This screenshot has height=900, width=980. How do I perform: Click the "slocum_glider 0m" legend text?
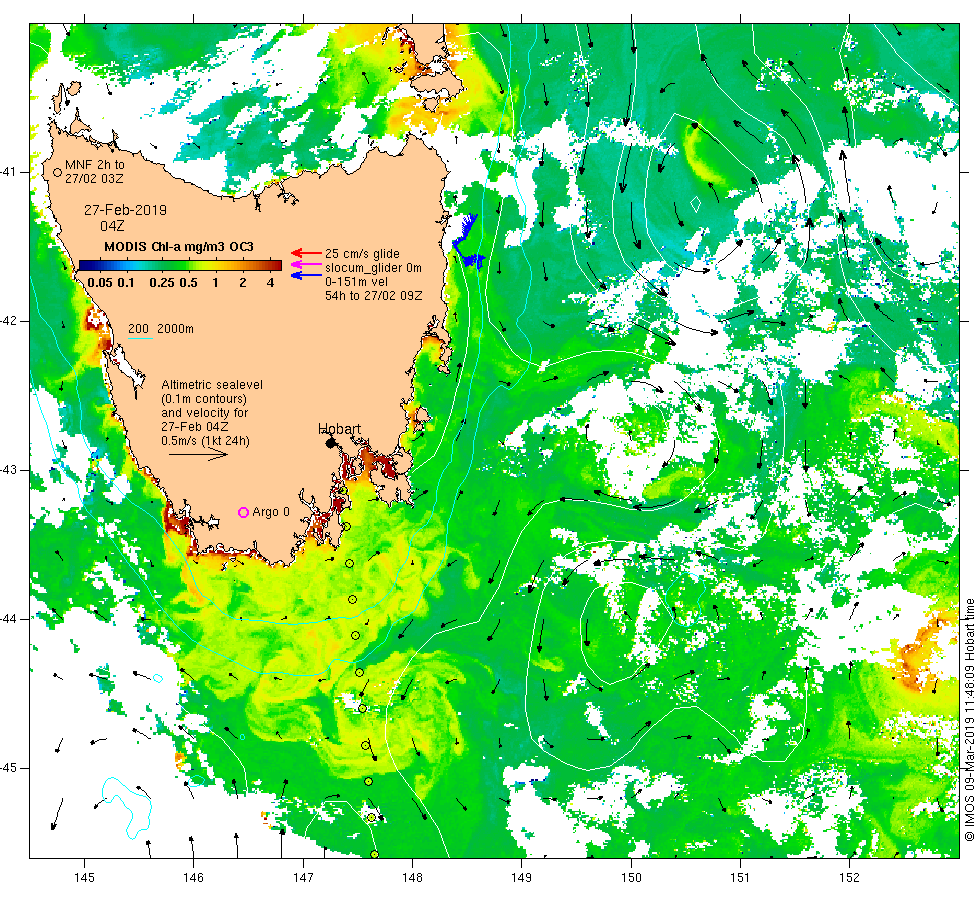[373, 268]
